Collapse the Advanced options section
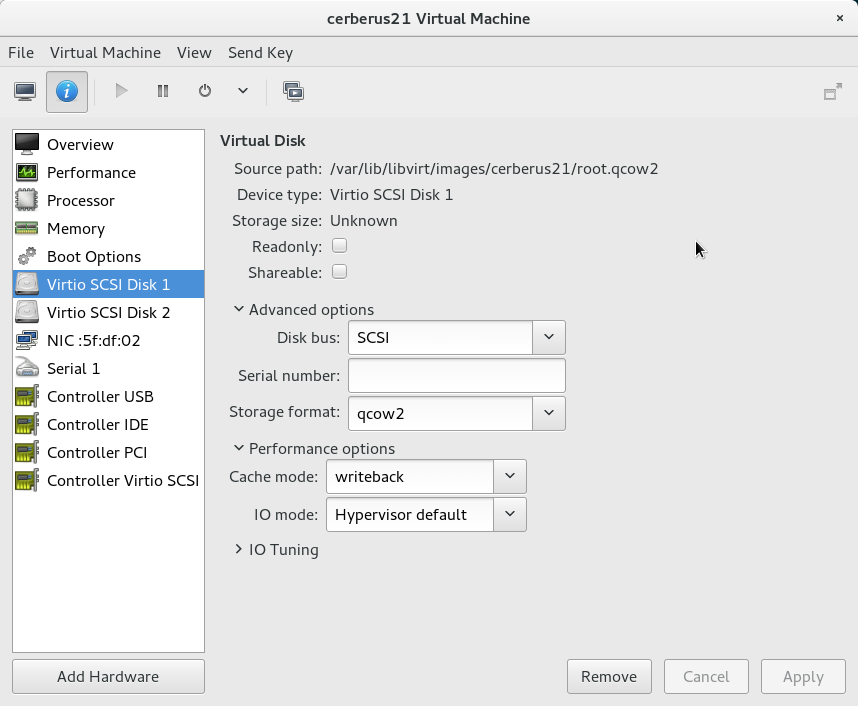Viewport: 858px width, 706px height. tap(304, 310)
